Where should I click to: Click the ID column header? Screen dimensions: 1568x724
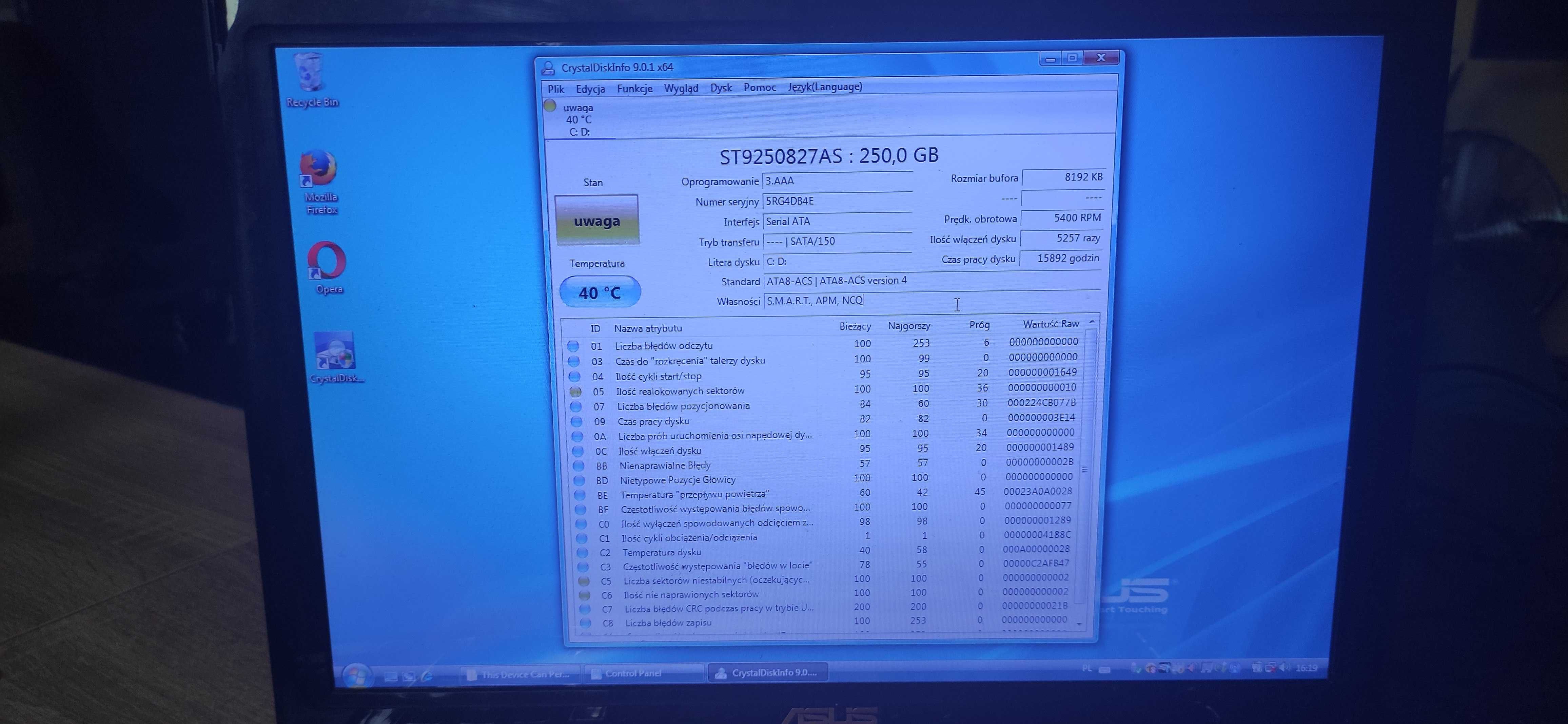click(595, 329)
